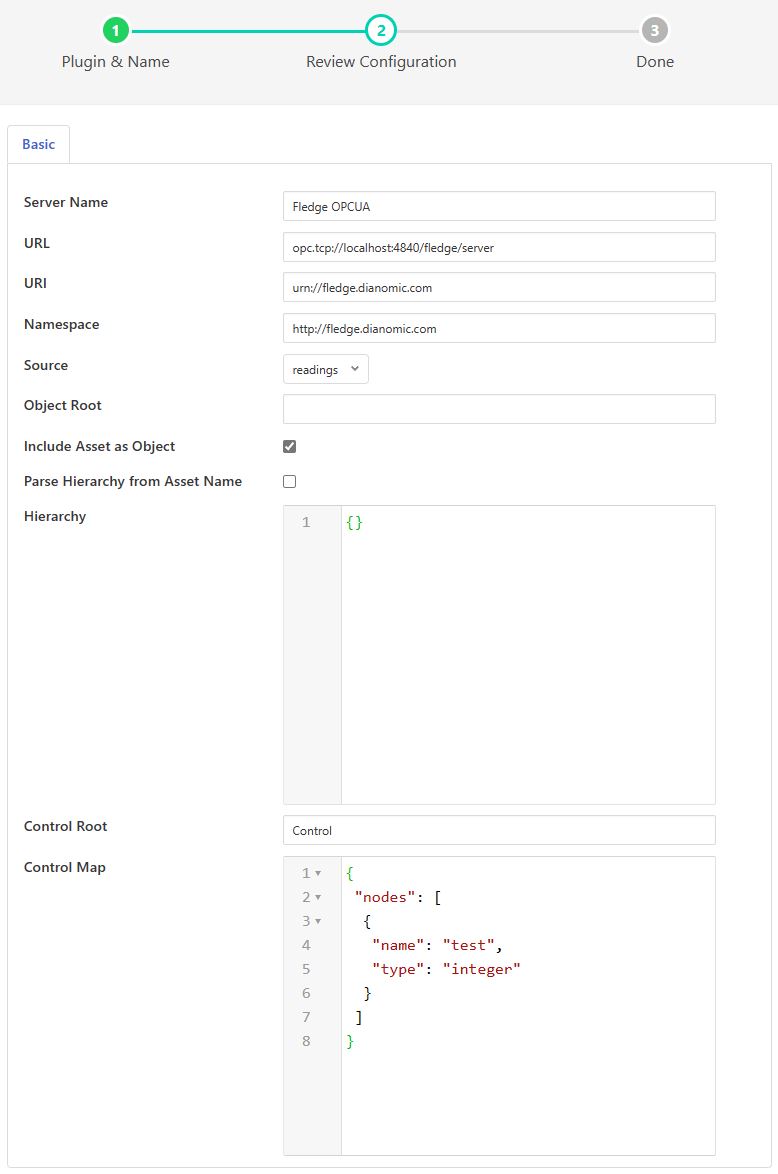Fold the object at line 3

pyautogui.click(x=318, y=921)
